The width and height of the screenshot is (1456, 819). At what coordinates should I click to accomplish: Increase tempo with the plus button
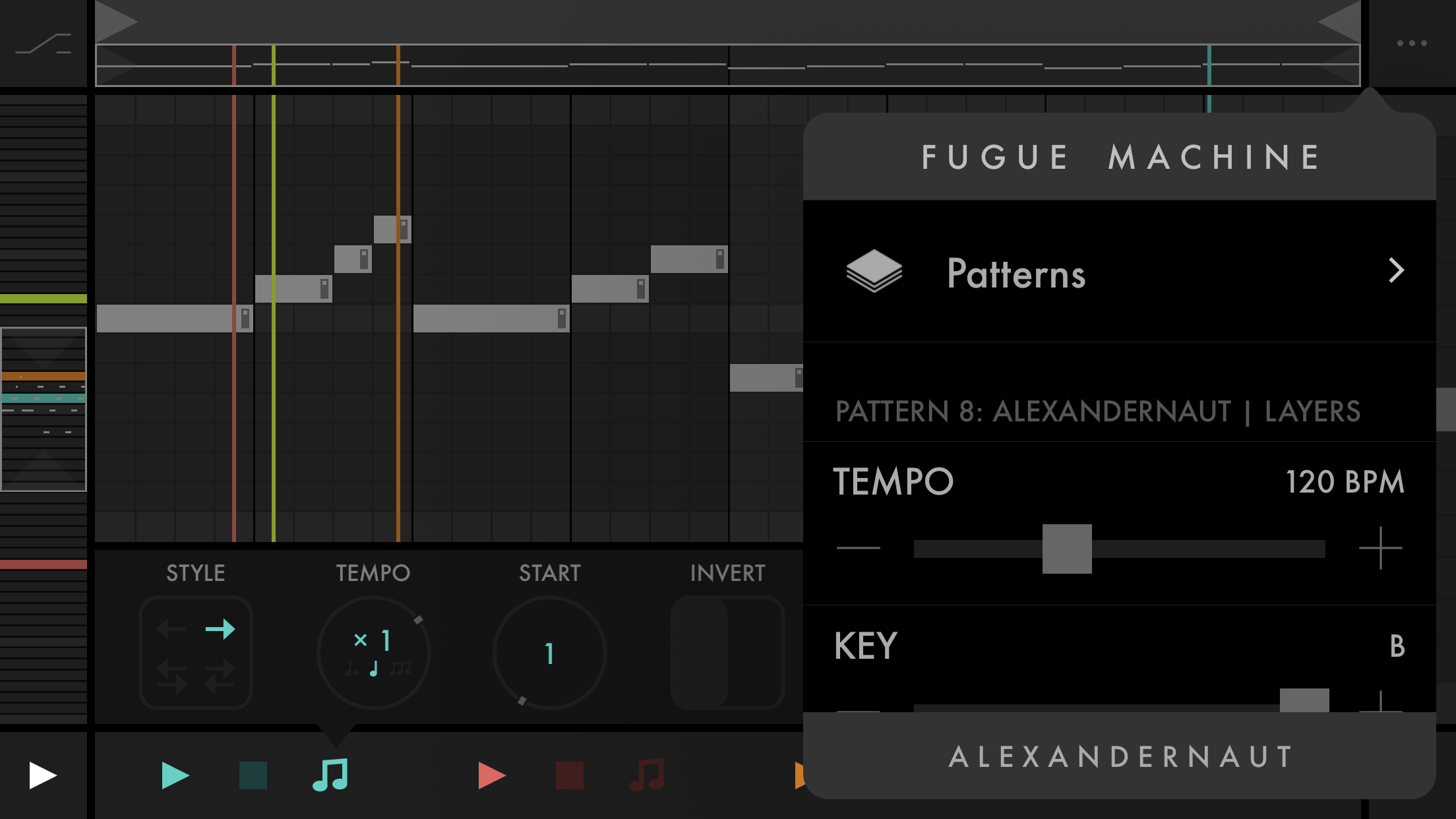1380,548
